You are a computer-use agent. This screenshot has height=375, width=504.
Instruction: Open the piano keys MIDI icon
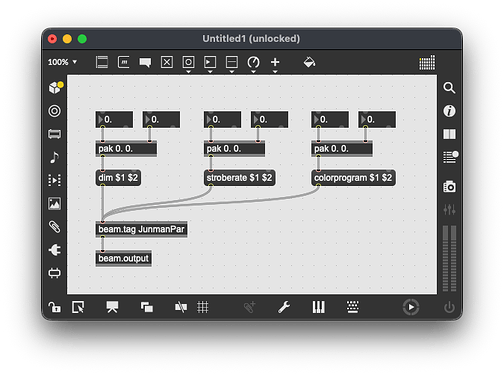pos(318,307)
